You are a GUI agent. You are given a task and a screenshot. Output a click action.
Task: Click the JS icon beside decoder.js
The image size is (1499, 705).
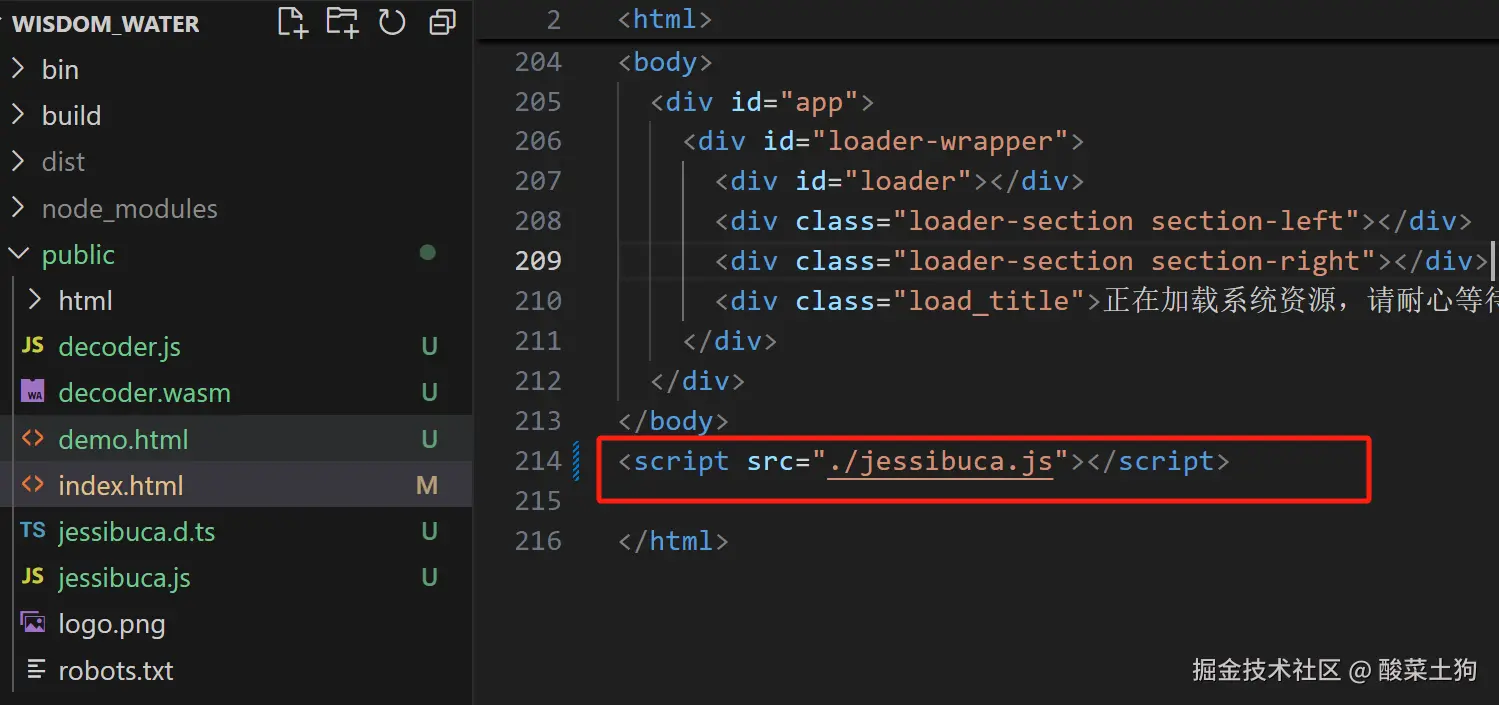click(x=33, y=346)
